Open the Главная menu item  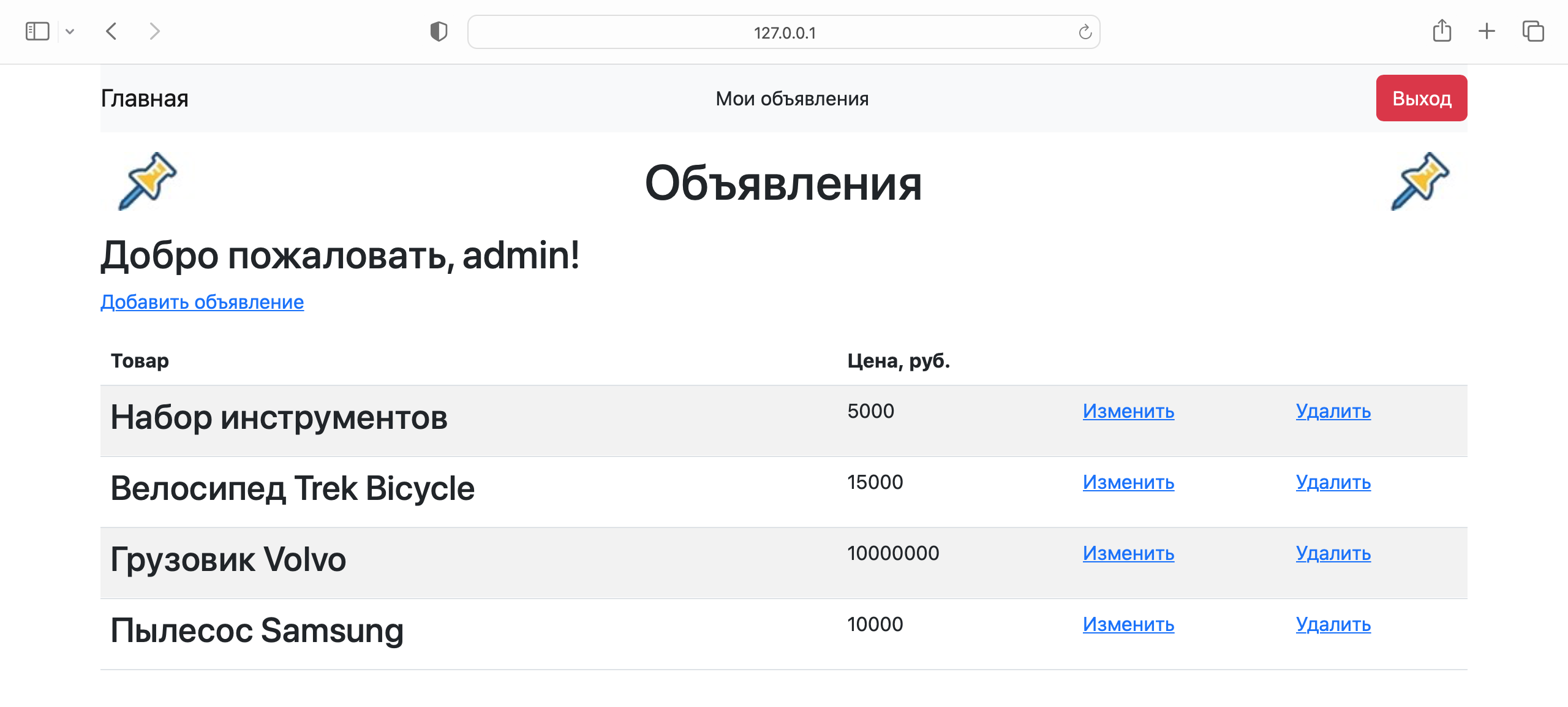(144, 97)
